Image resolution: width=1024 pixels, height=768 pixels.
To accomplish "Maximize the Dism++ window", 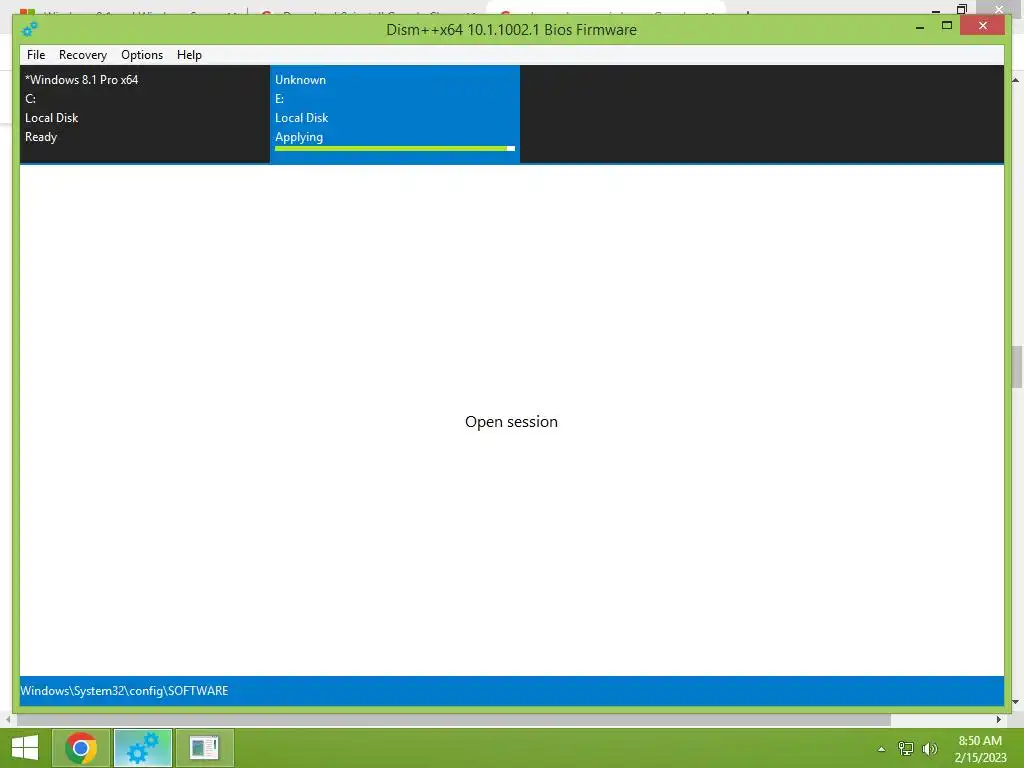I will pyautogui.click(x=947, y=26).
